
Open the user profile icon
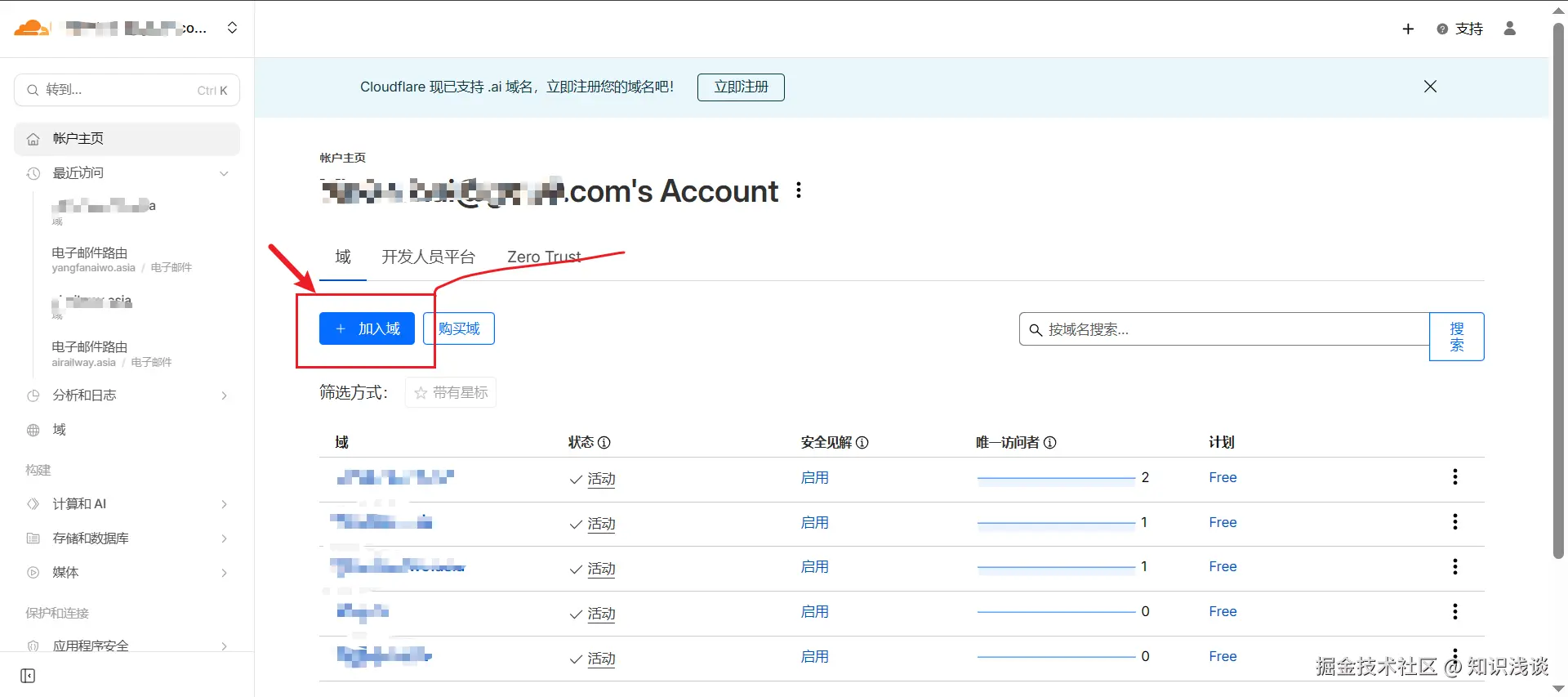(1510, 29)
